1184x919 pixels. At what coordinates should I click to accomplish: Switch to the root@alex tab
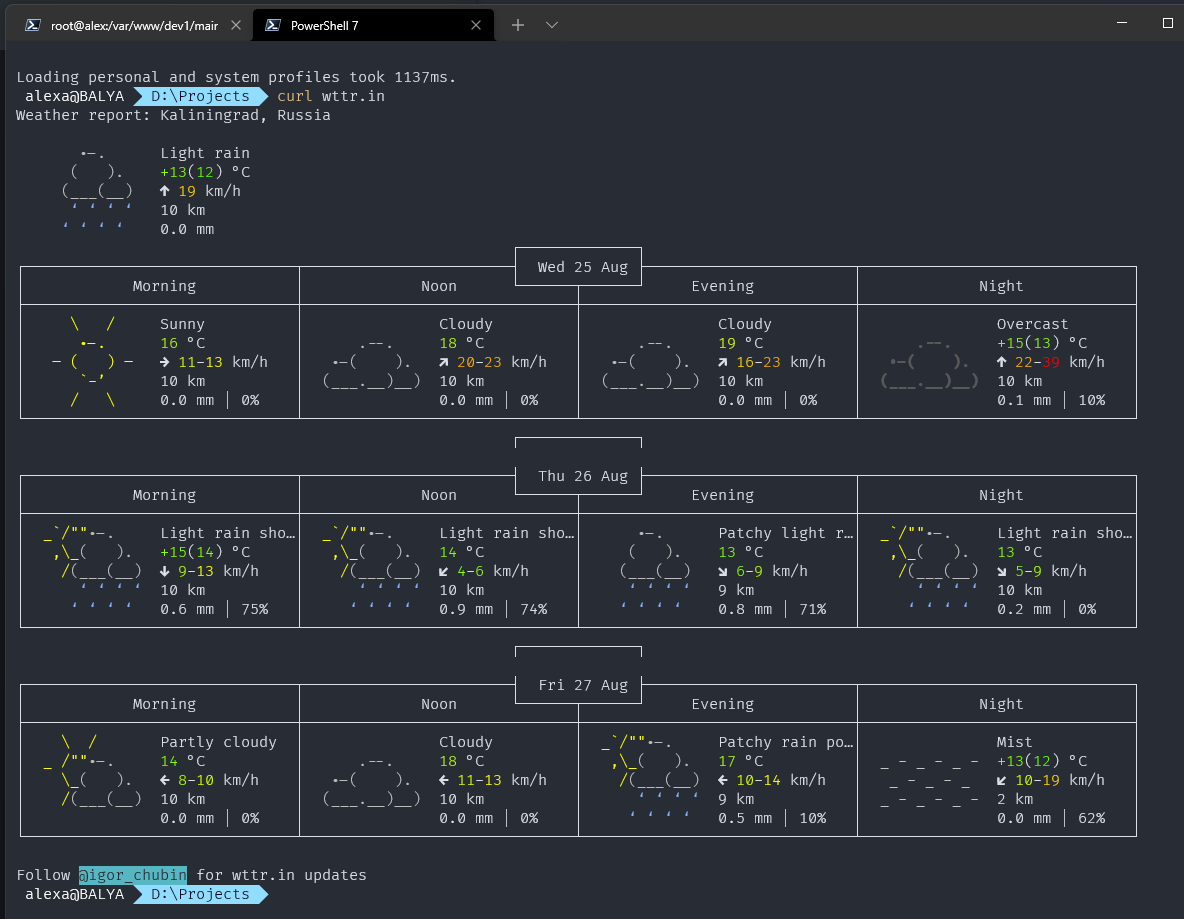tap(134, 26)
